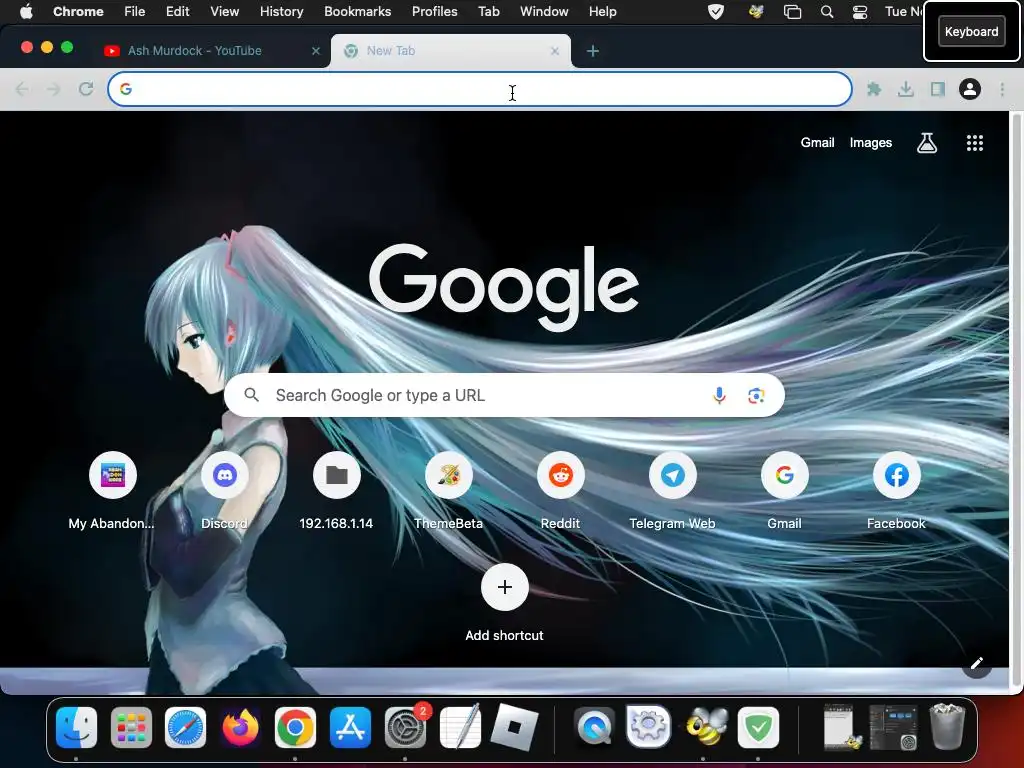Viewport: 1024px width, 768px height.
Task: Open the Bookmarks menu
Action: 358,12
